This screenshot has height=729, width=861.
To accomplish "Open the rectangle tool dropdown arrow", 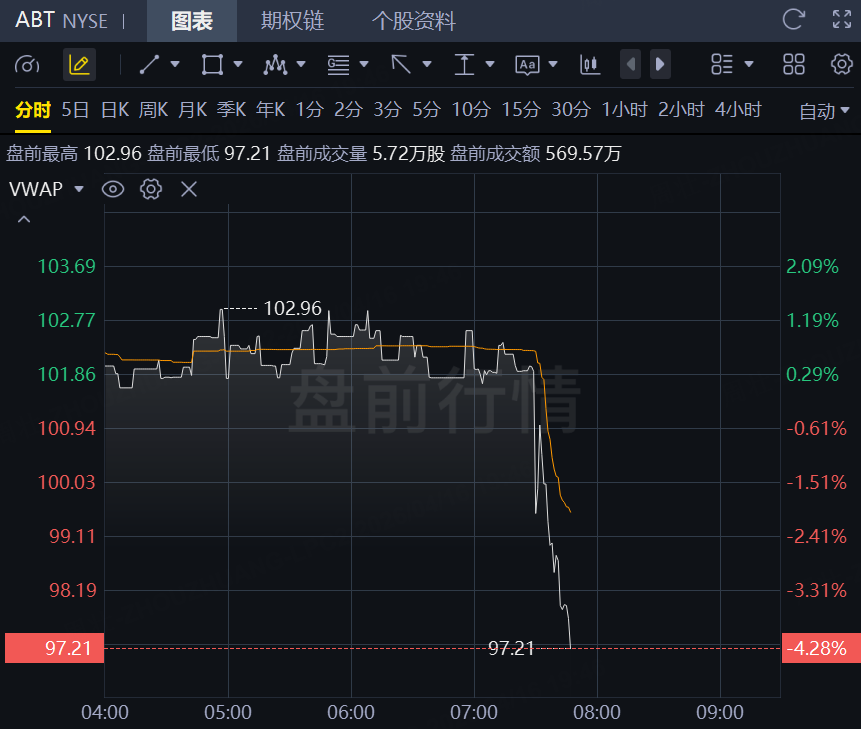I will [x=238, y=64].
